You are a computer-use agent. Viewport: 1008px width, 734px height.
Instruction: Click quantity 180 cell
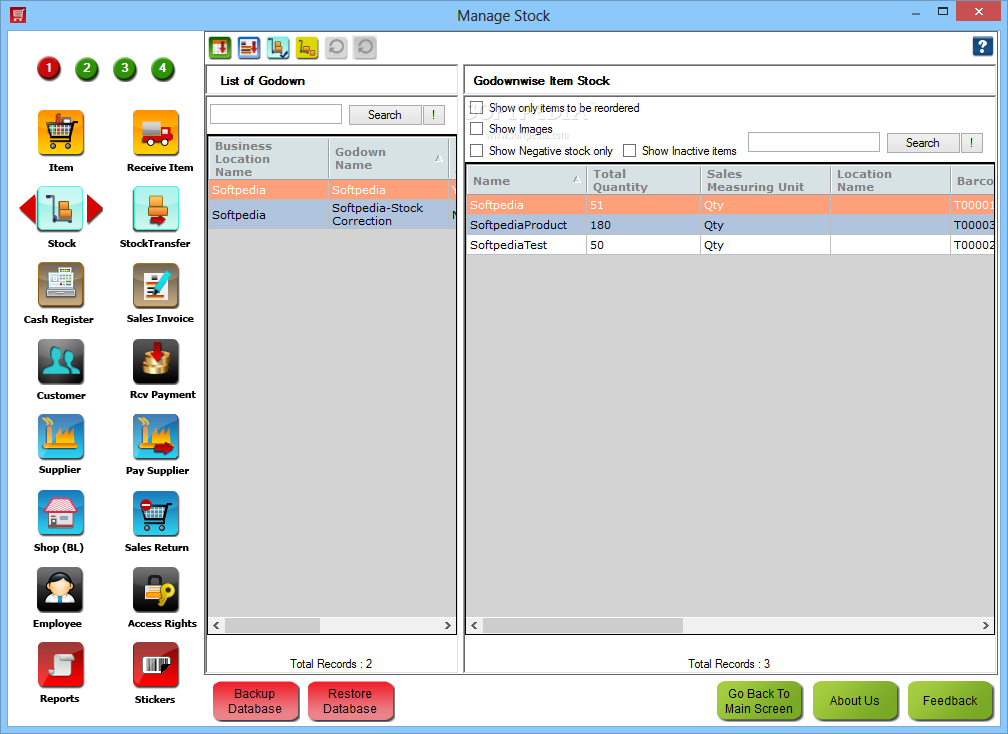click(644, 225)
